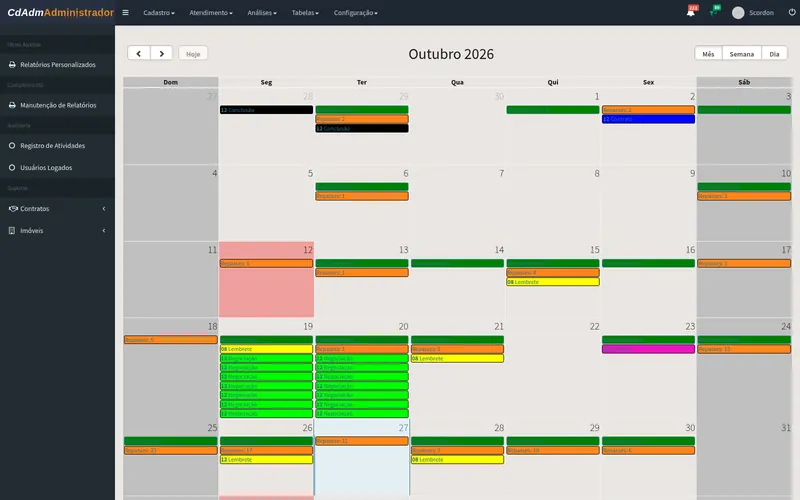This screenshot has width=800, height=500.
Task: Click the Imóveis building icon
Action: click(x=12, y=231)
